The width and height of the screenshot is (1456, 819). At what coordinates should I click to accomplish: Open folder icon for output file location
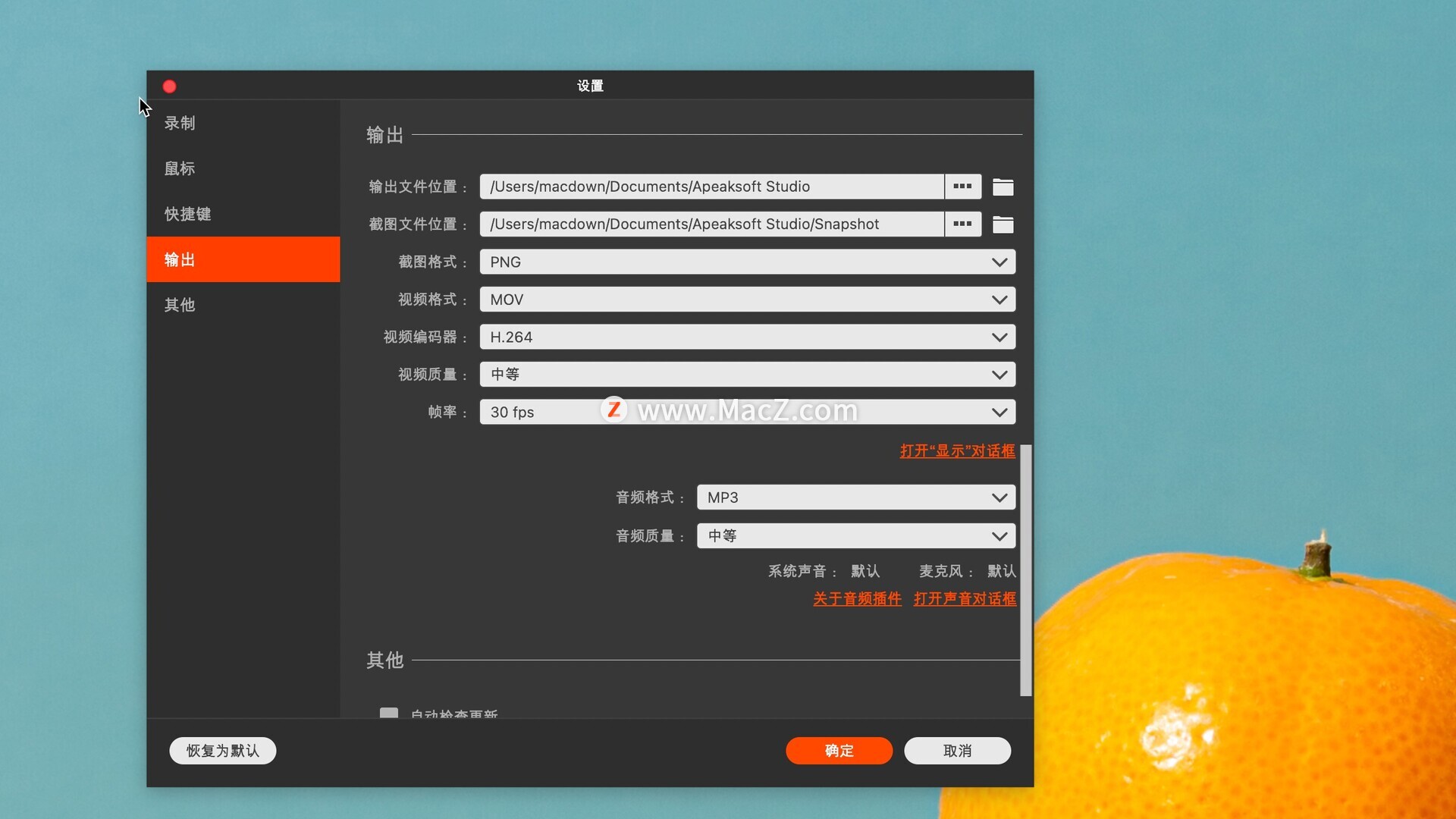[1003, 187]
